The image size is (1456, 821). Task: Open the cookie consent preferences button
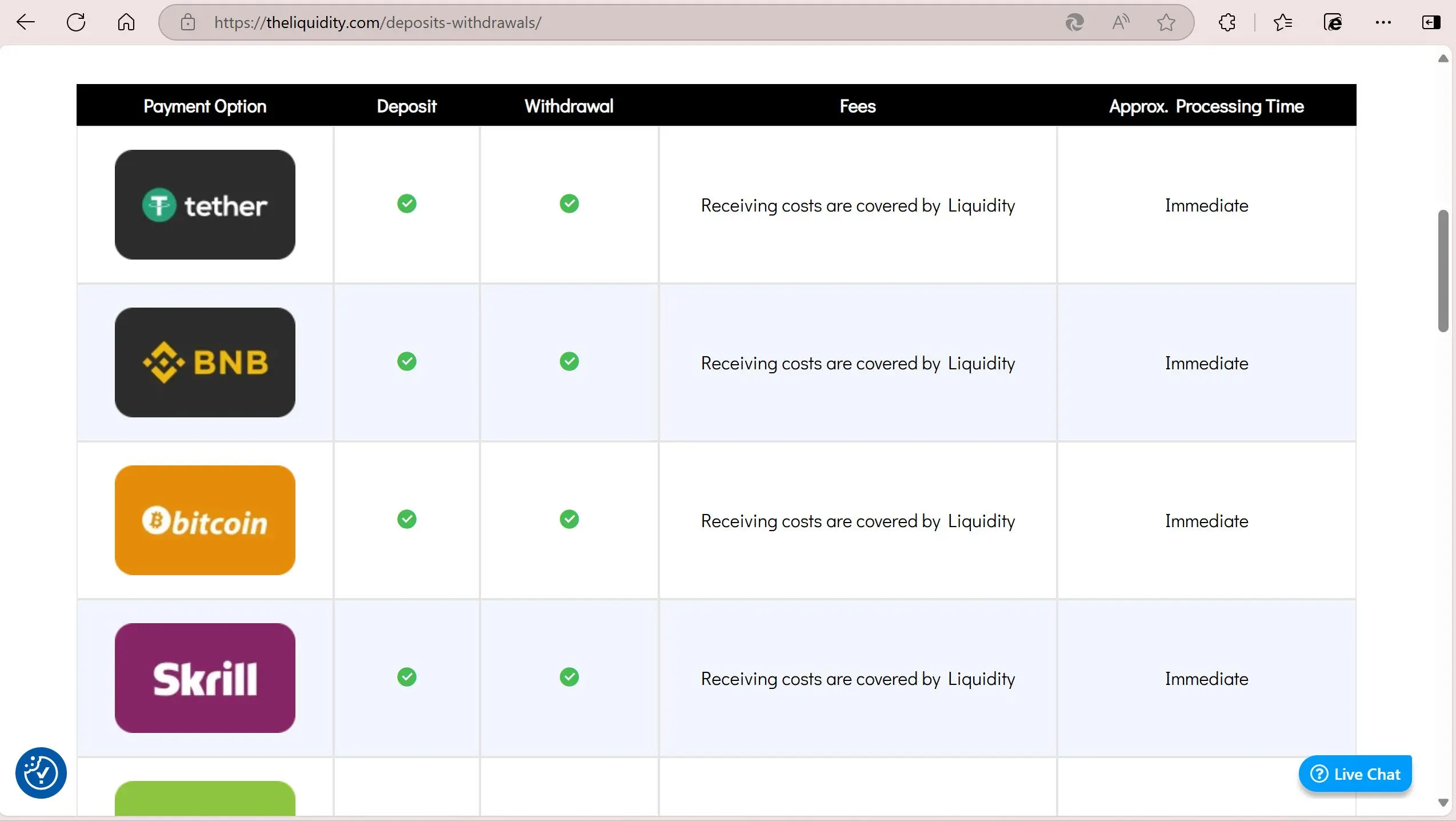click(x=41, y=773)
